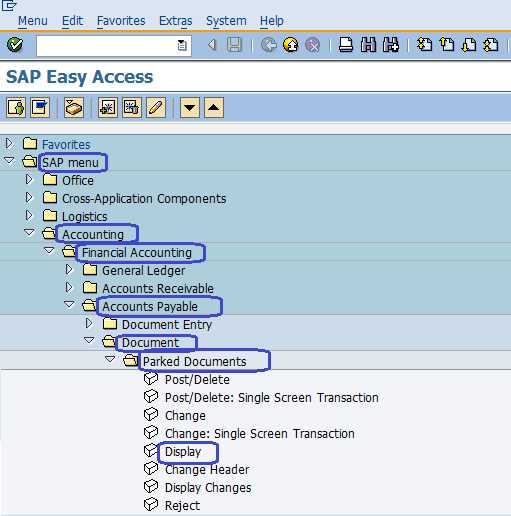Viewport: 511px width, 516px height.
Task: Click the SAP Menu toolbar icon
Action: pos(40,107)
